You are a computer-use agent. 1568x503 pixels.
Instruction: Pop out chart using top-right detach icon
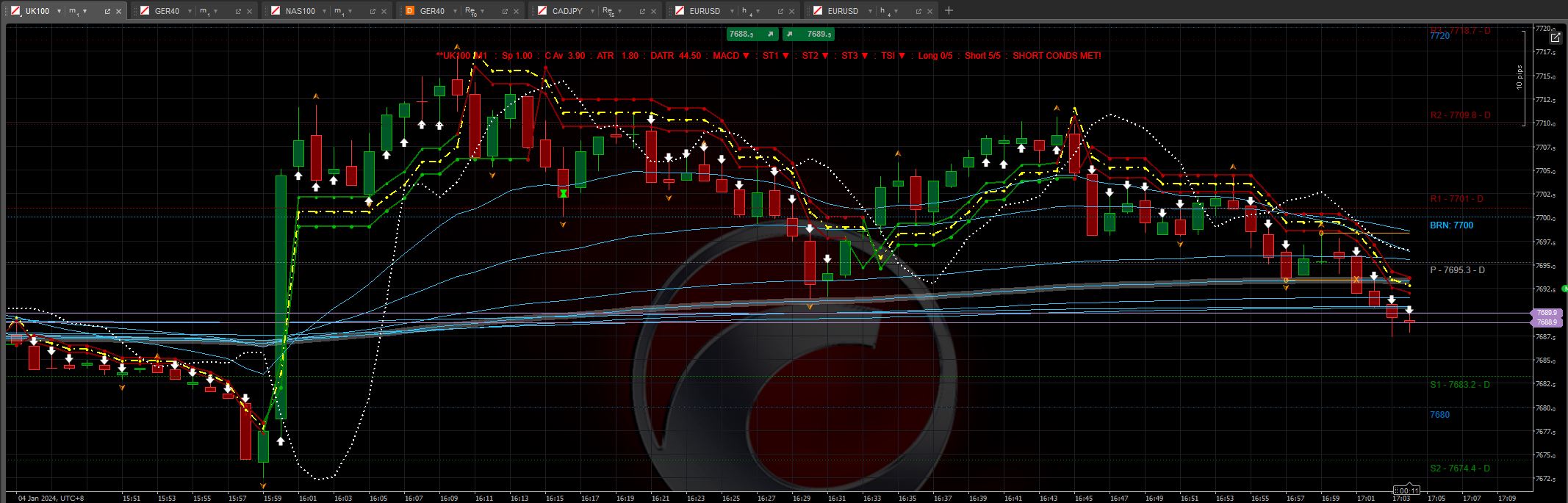(x=1555, y=37)
